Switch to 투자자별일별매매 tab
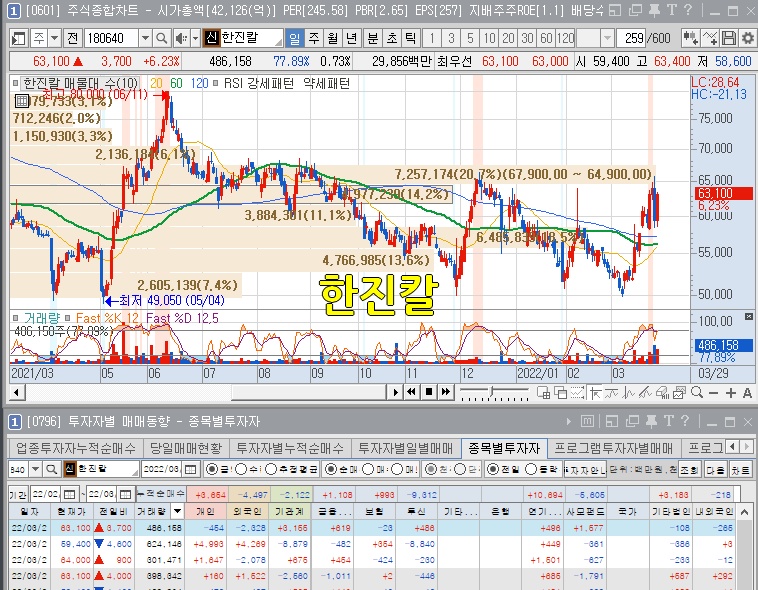The width and height of the screenshot is (758, 590). 406,448
